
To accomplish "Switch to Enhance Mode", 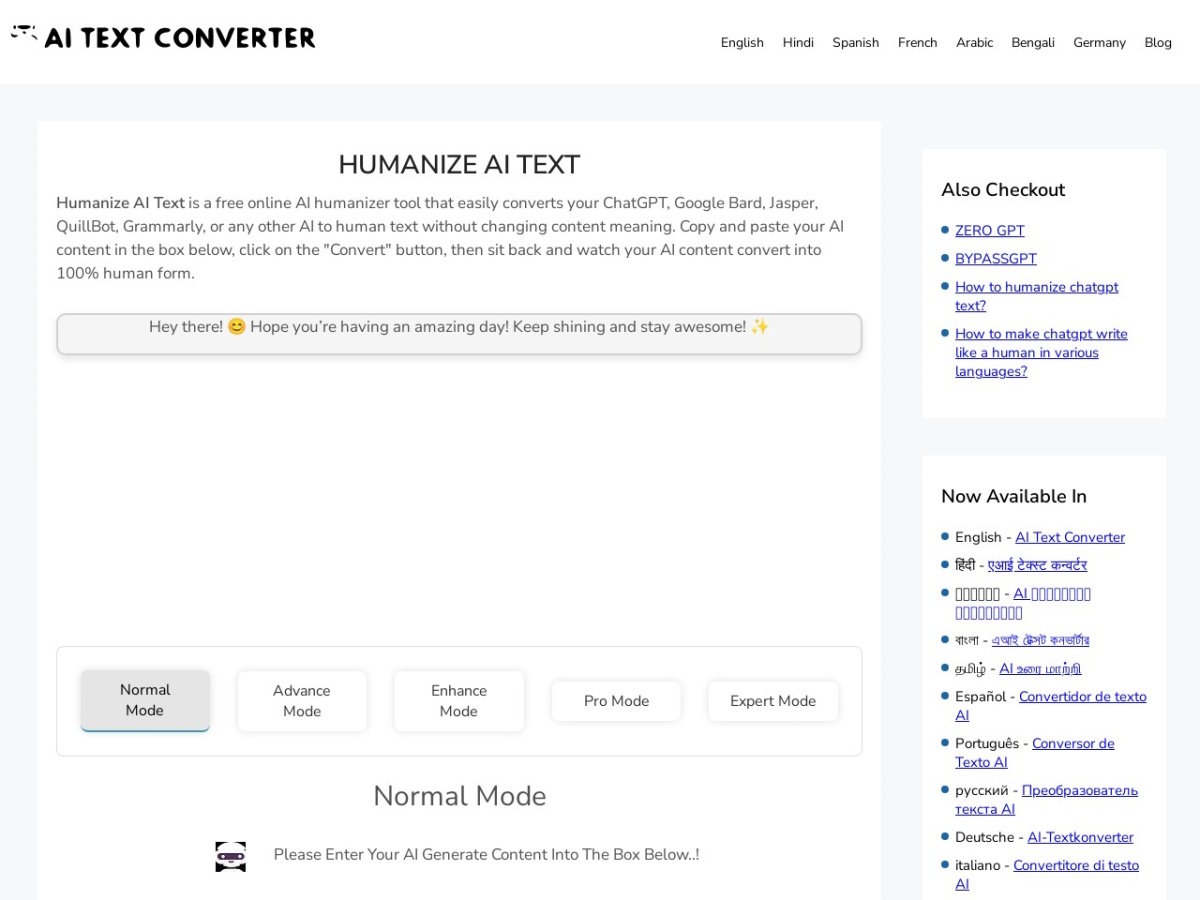I will tap(459, 700).
